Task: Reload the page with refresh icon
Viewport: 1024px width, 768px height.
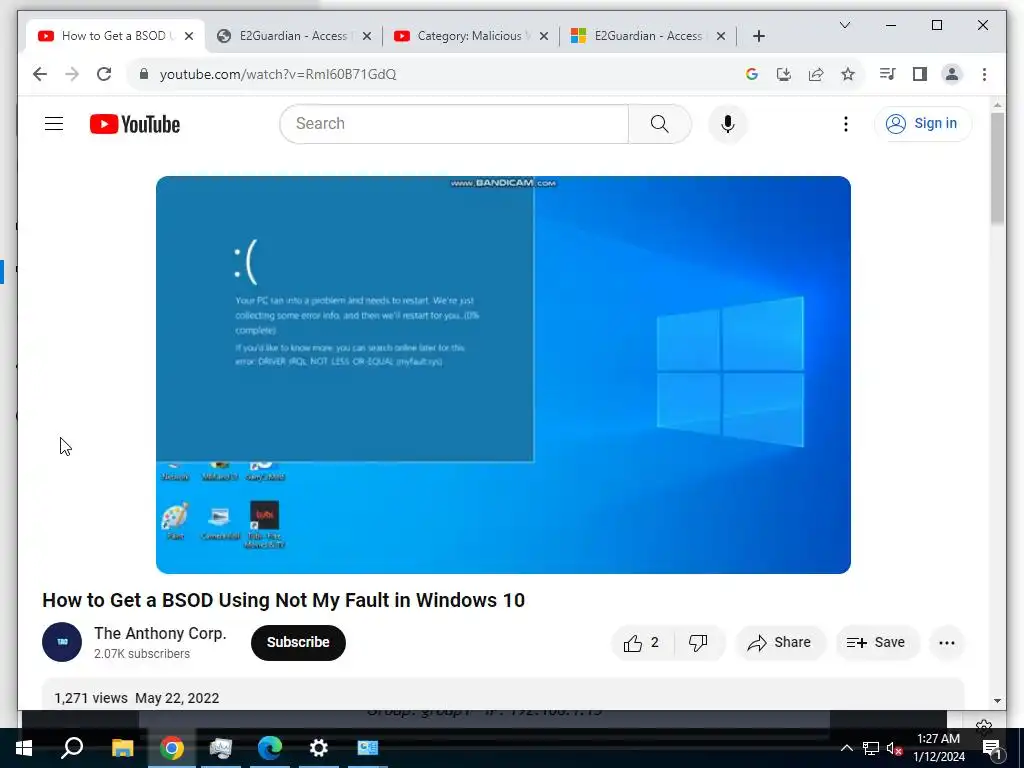Action: 104,74
